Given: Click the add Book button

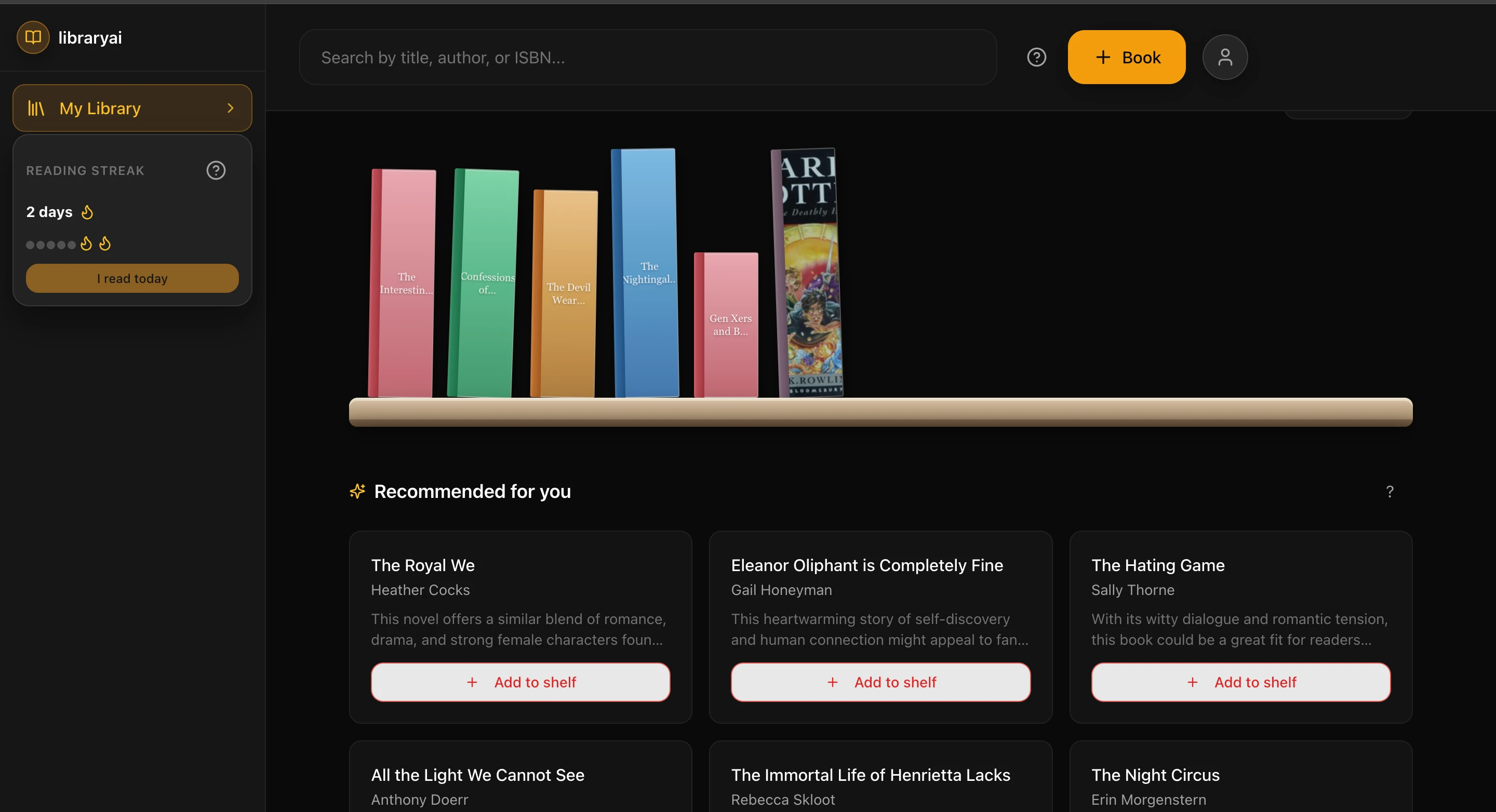Looking at the screenshot, I should point(1126,58).
